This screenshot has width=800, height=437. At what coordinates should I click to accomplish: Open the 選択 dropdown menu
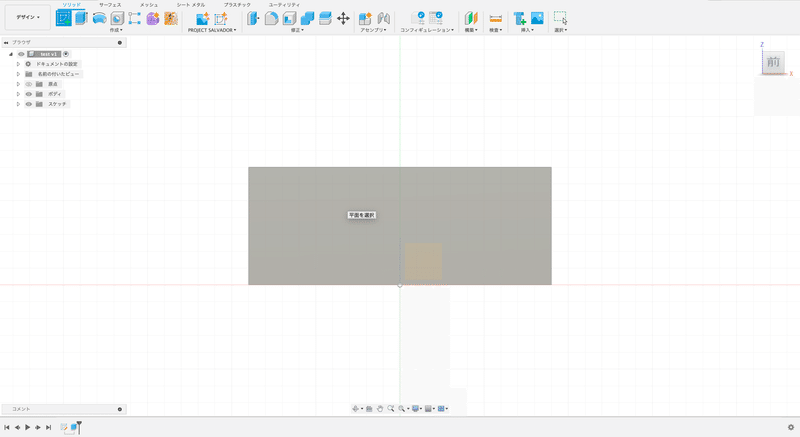561,30
